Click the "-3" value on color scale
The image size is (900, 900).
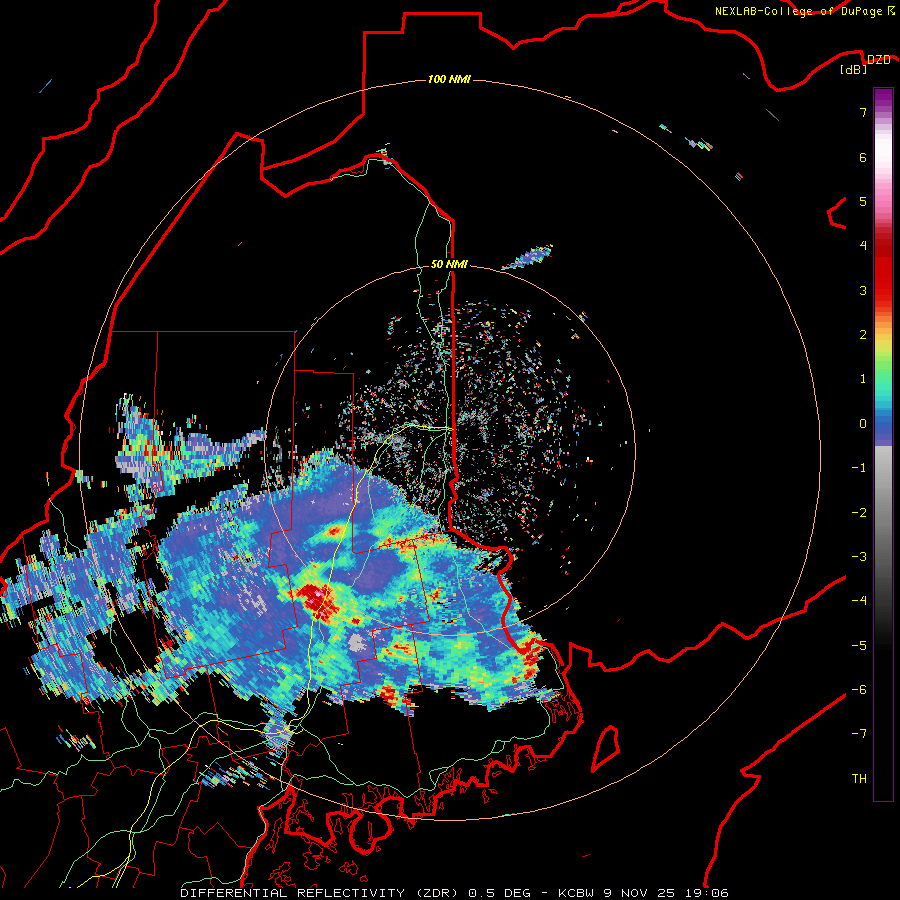click(859, 557)
